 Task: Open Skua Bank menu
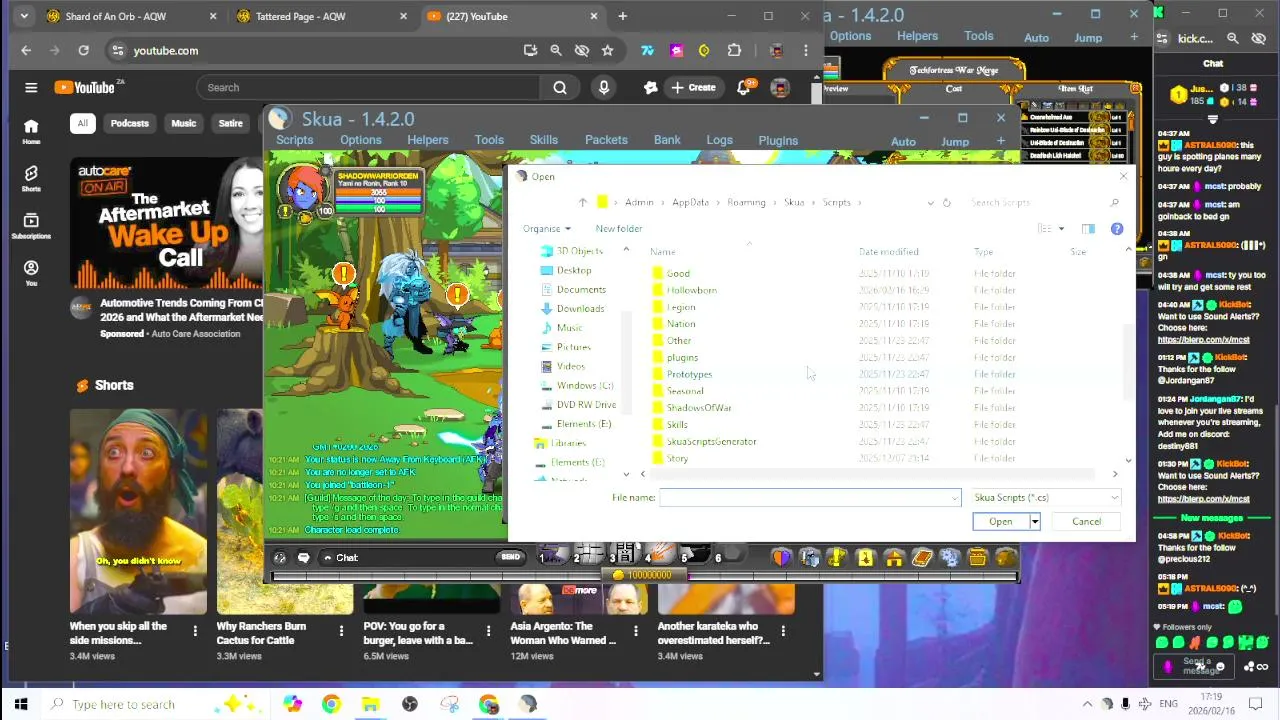667,140
